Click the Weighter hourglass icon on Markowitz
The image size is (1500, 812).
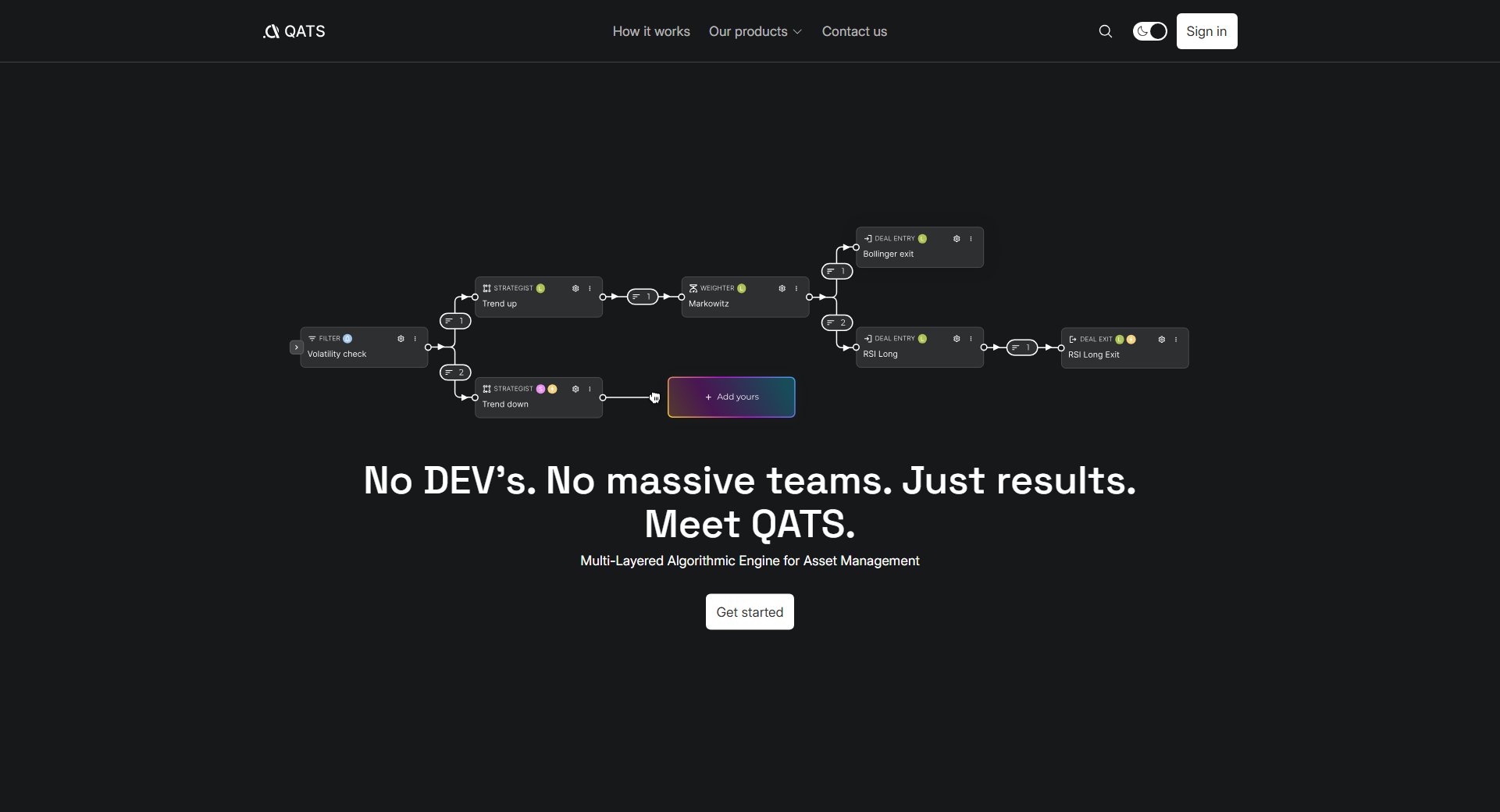tap(693, 288)
